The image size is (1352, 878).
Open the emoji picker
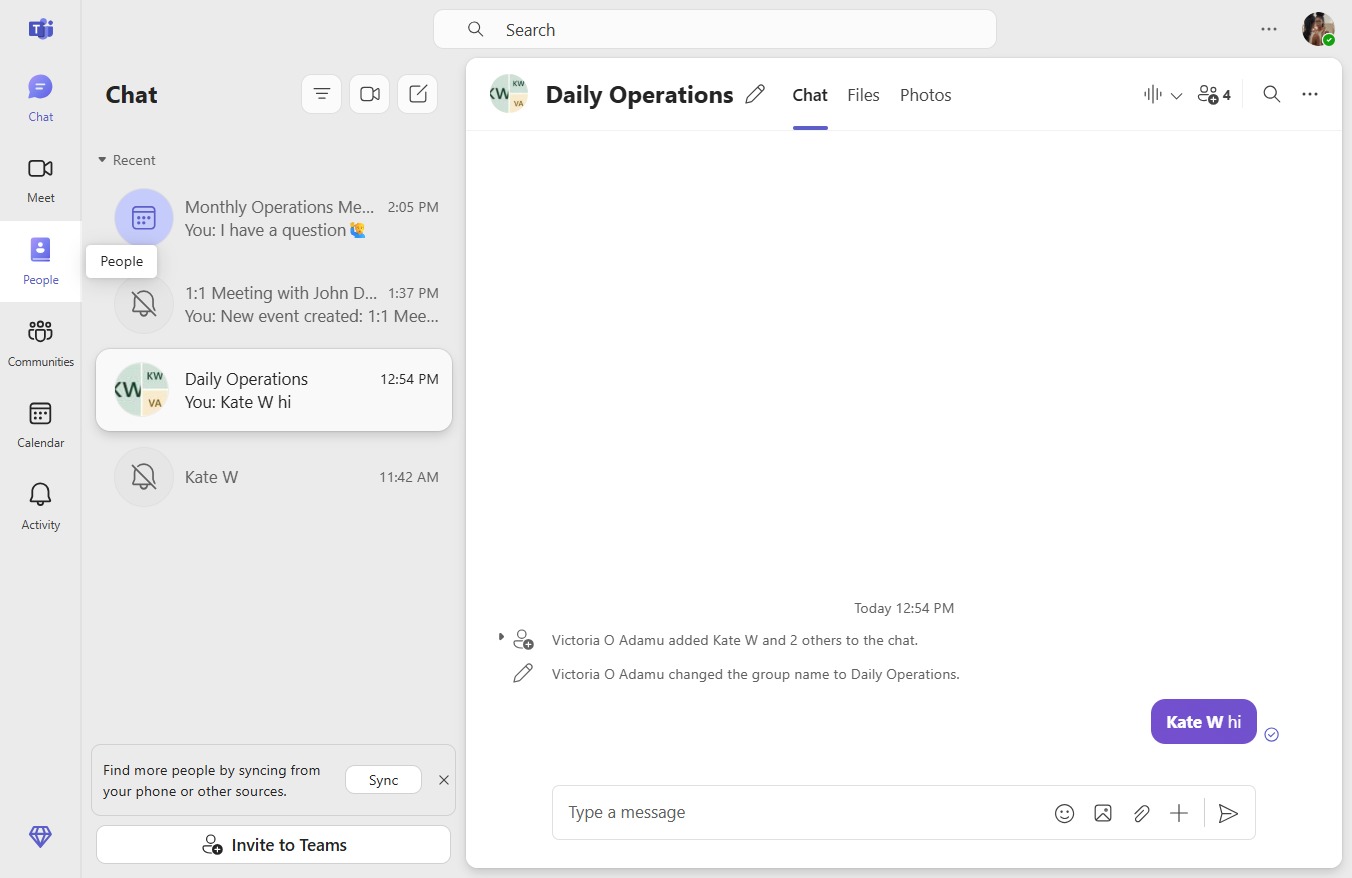[1065, 813]
